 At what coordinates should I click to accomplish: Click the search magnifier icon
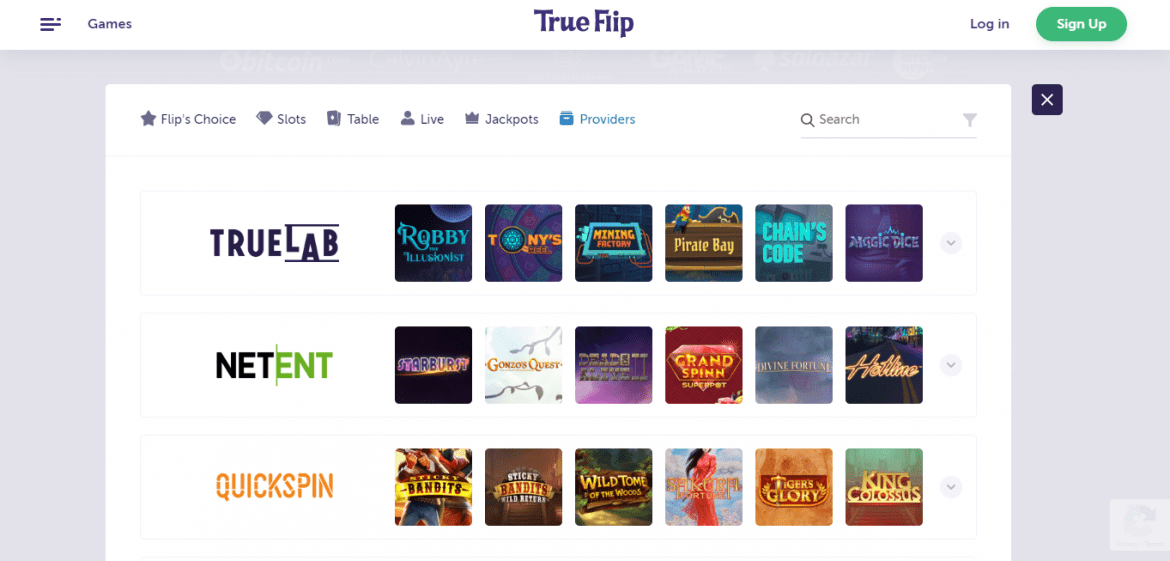807,120
